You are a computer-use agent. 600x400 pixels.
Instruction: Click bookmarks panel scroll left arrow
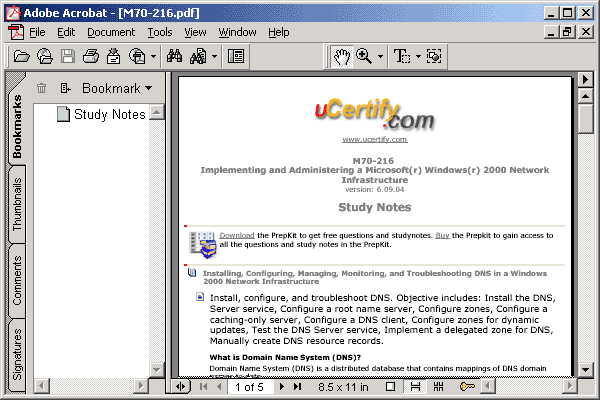point(42,385)
